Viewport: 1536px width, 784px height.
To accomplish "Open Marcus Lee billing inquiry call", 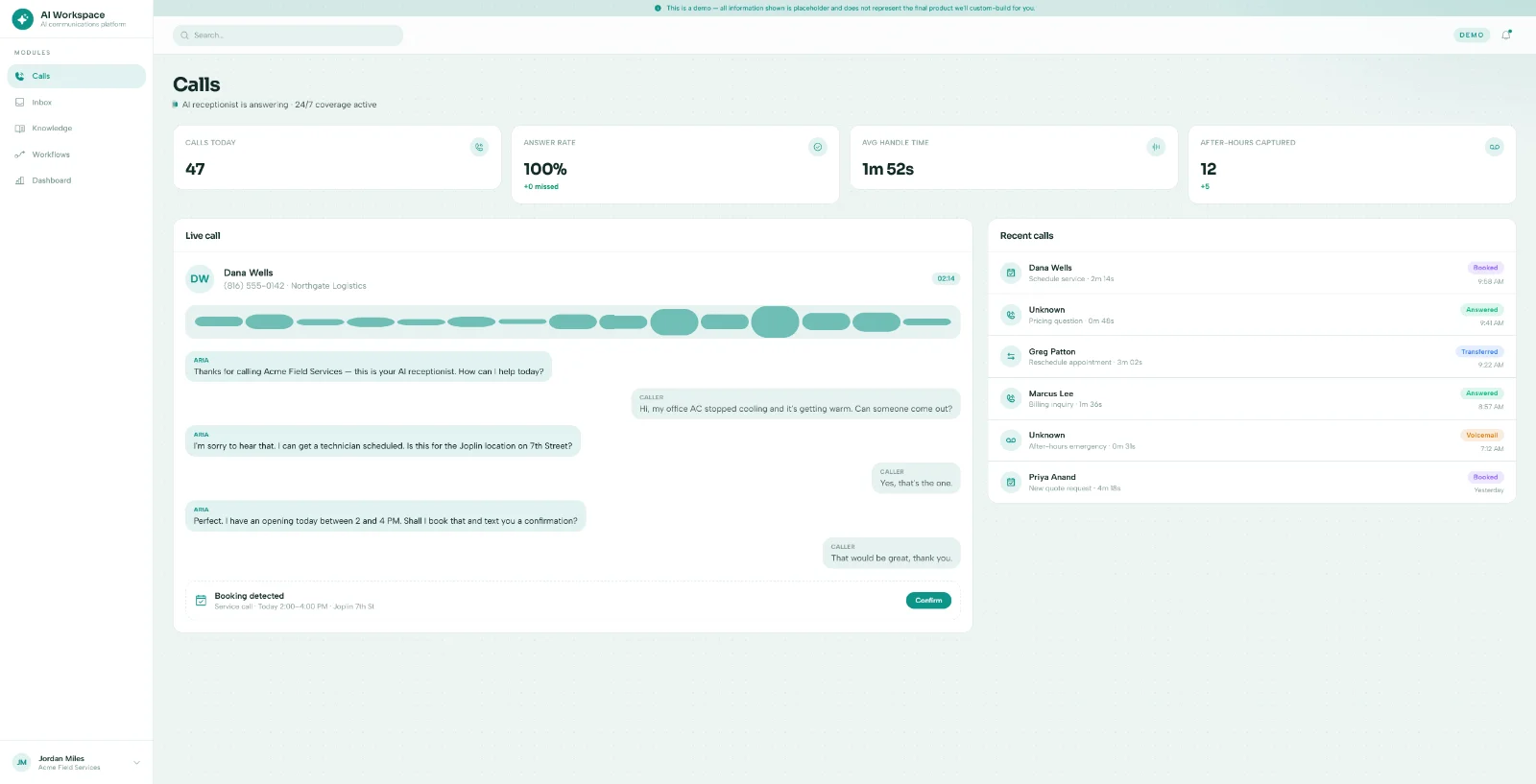I will (1252, 398).
